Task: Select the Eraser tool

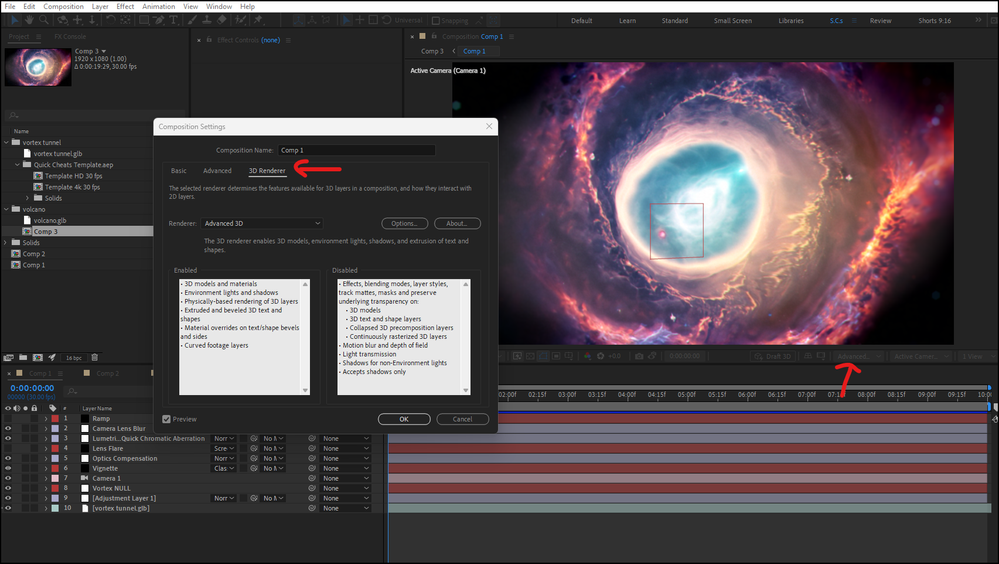Action: point(222,20)
